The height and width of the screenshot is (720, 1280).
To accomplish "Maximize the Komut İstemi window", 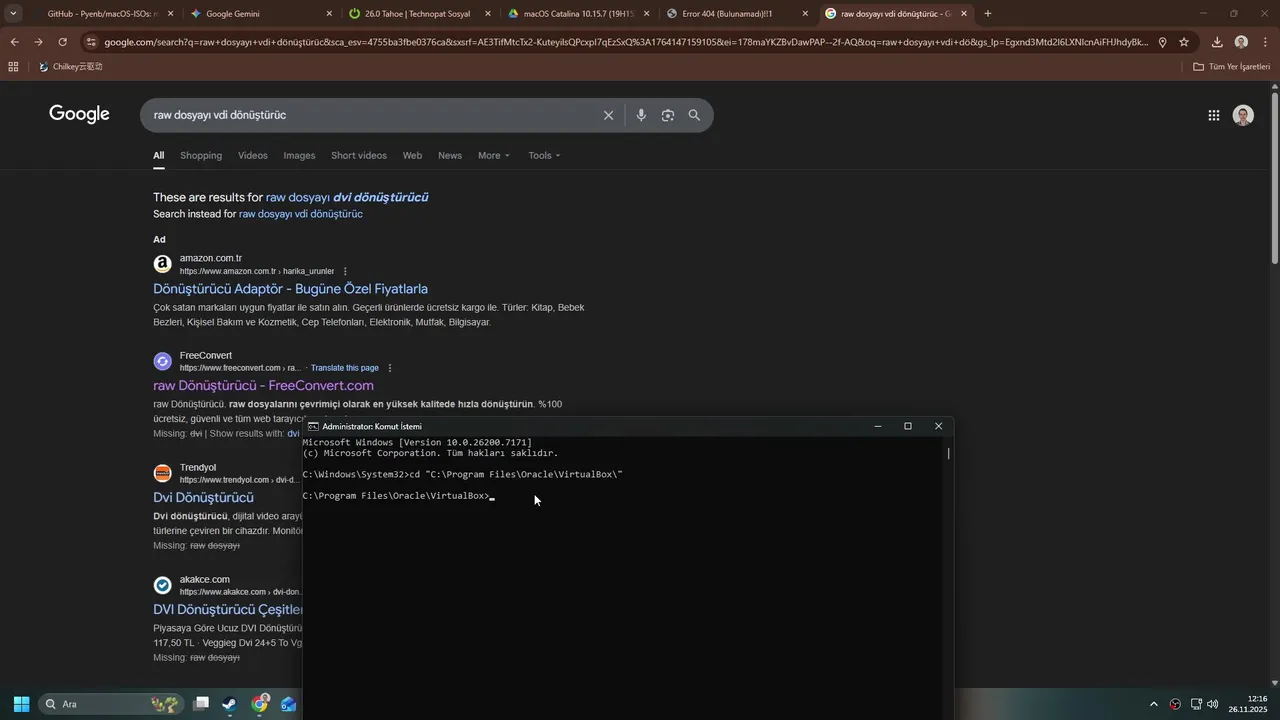I will [x=908, y=426].
